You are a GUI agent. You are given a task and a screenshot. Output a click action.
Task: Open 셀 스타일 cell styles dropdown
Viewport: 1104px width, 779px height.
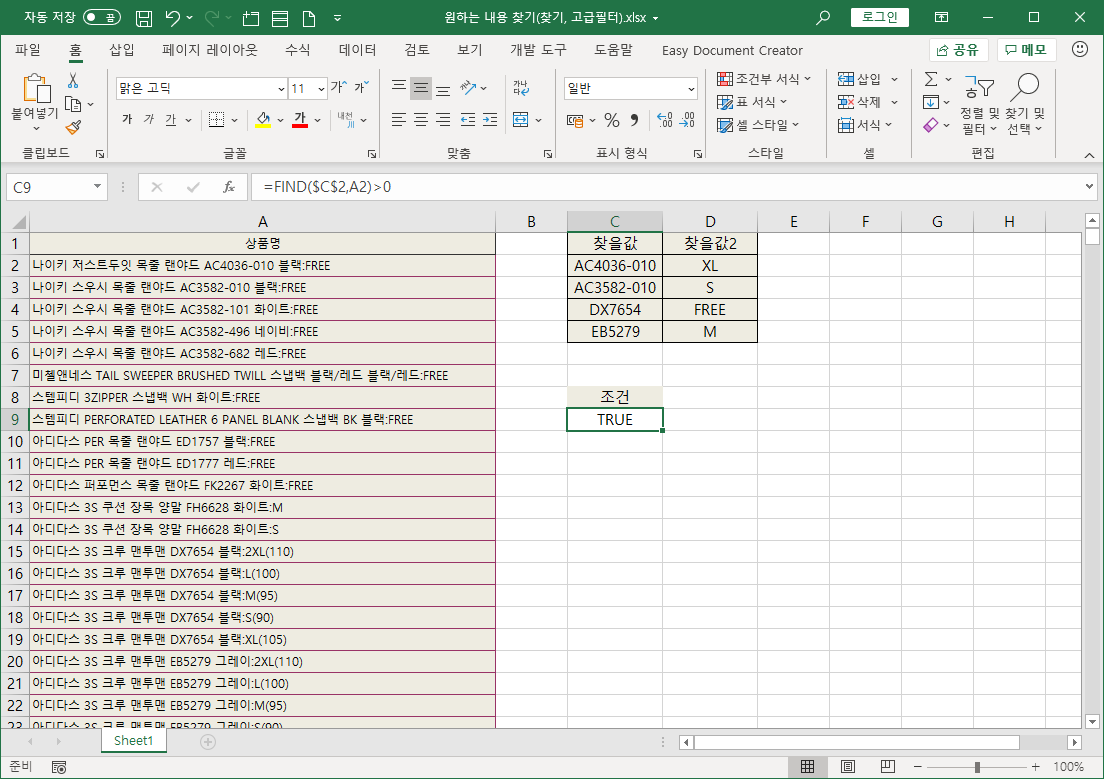point(758,125)
